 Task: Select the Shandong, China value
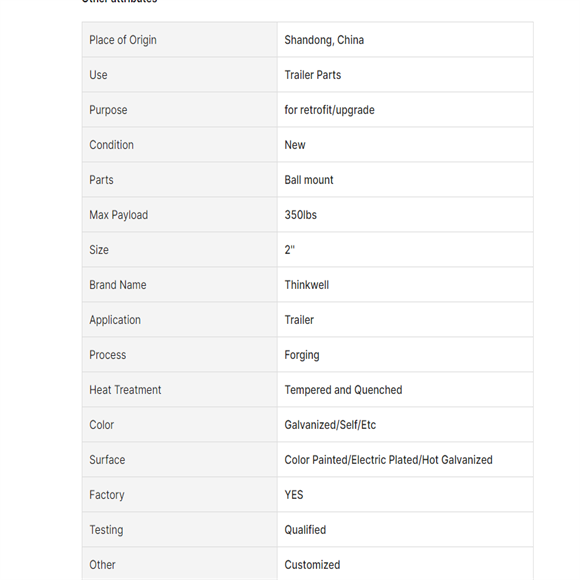[324, 40]
